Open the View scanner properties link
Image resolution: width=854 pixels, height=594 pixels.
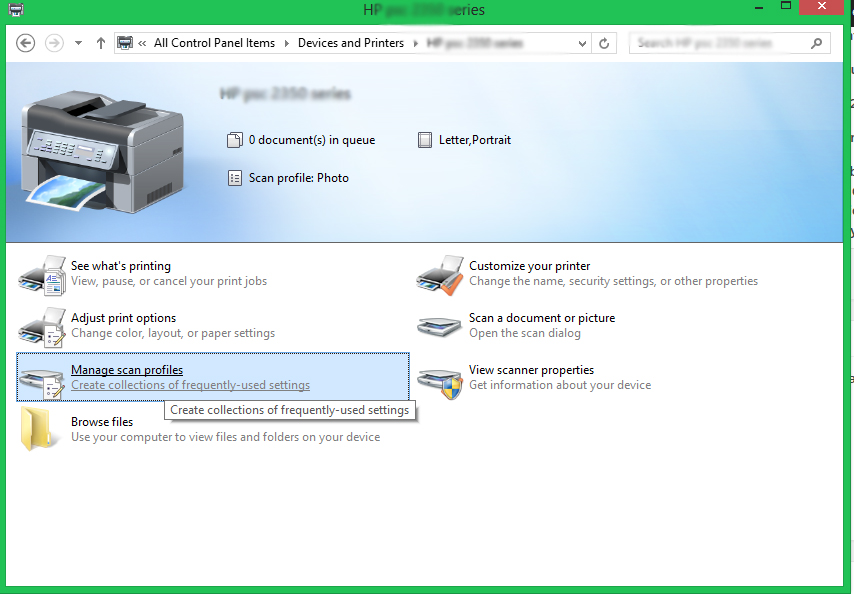pos(531,370)
